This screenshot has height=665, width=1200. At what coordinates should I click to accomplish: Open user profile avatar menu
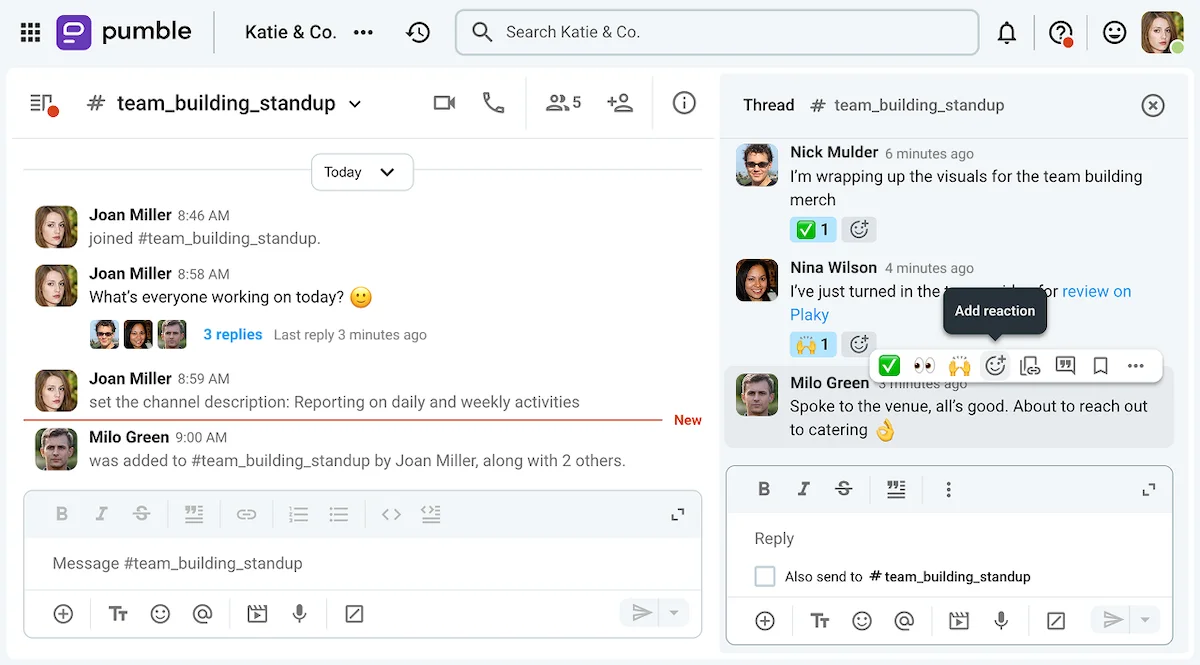coord(1162,33)
